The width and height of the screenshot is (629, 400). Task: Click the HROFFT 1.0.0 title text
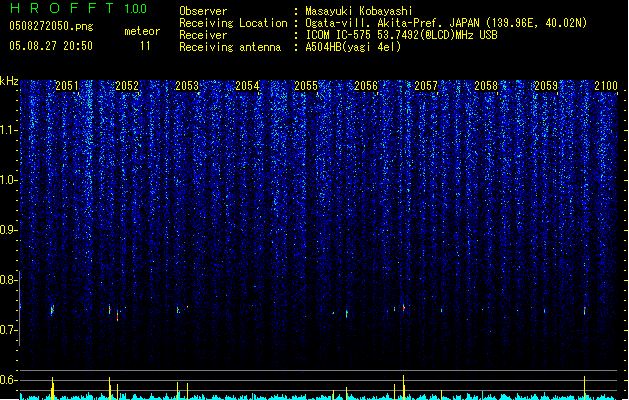point(78,8)
